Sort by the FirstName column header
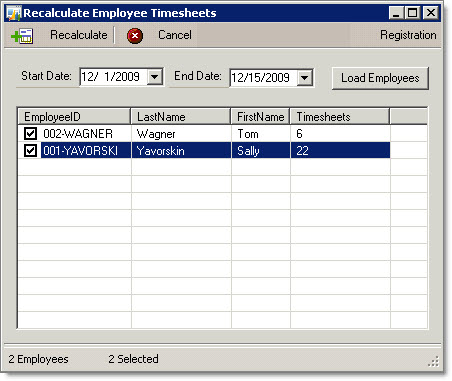The width and height of the screenshot is (452, 381). click(x=260, y=117)
